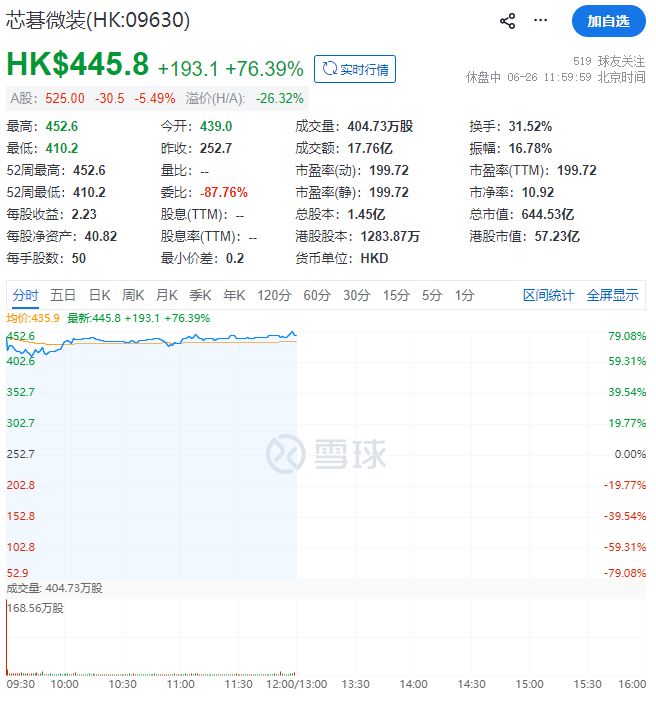Click the opening volume spike bar at 09:30

pyautogui.click(x=7, y=638)
